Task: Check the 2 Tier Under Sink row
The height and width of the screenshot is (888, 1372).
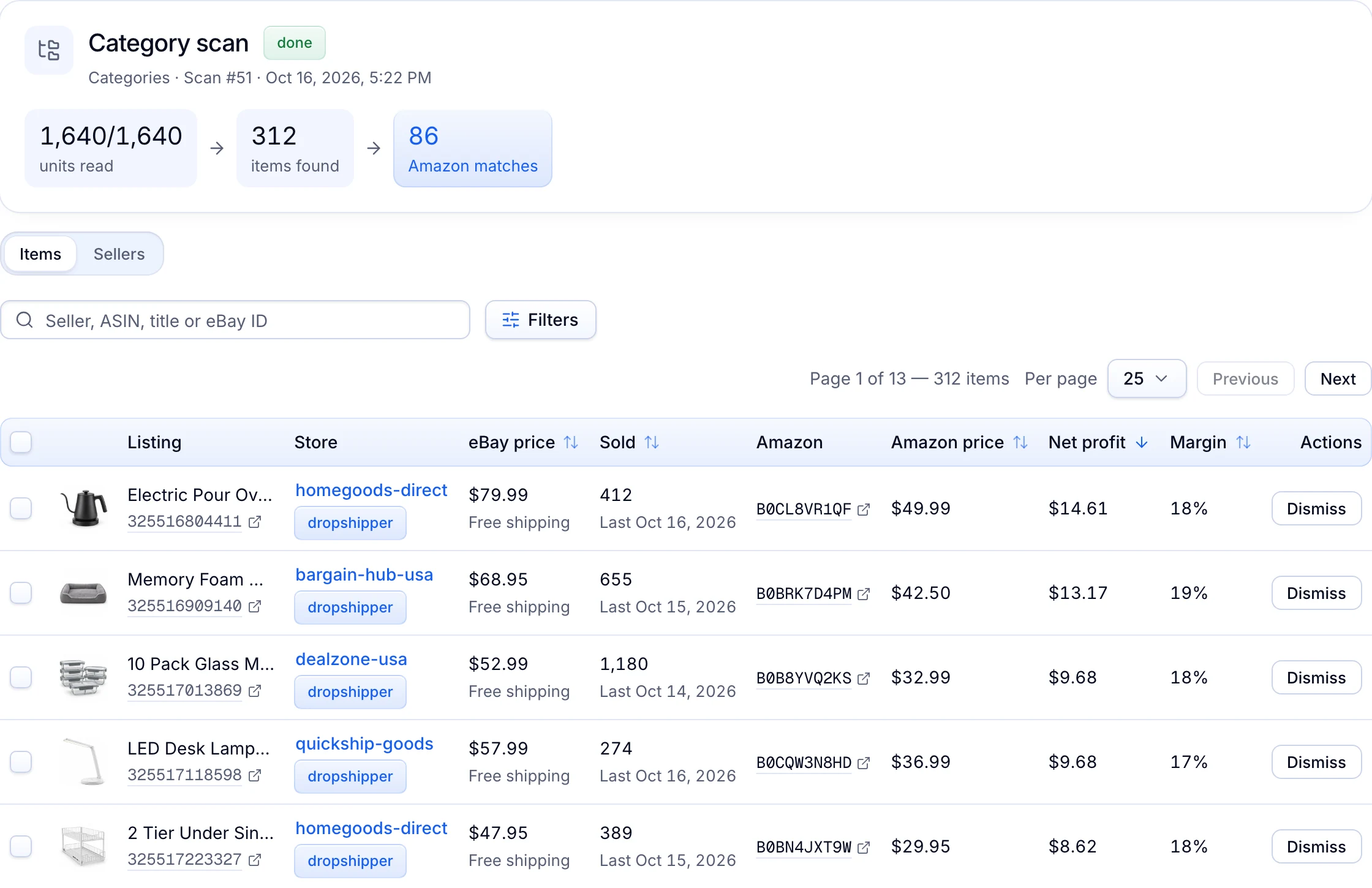Action: [21, 846]
